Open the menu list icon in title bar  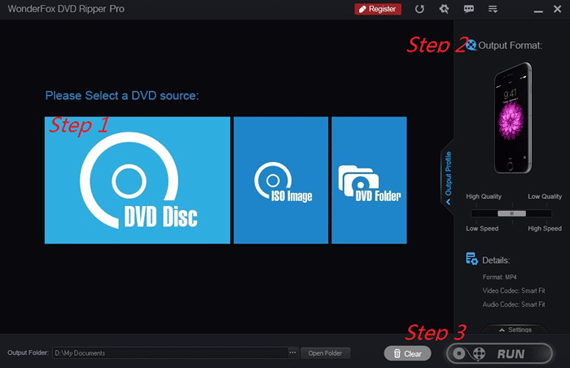coord(493,9)
